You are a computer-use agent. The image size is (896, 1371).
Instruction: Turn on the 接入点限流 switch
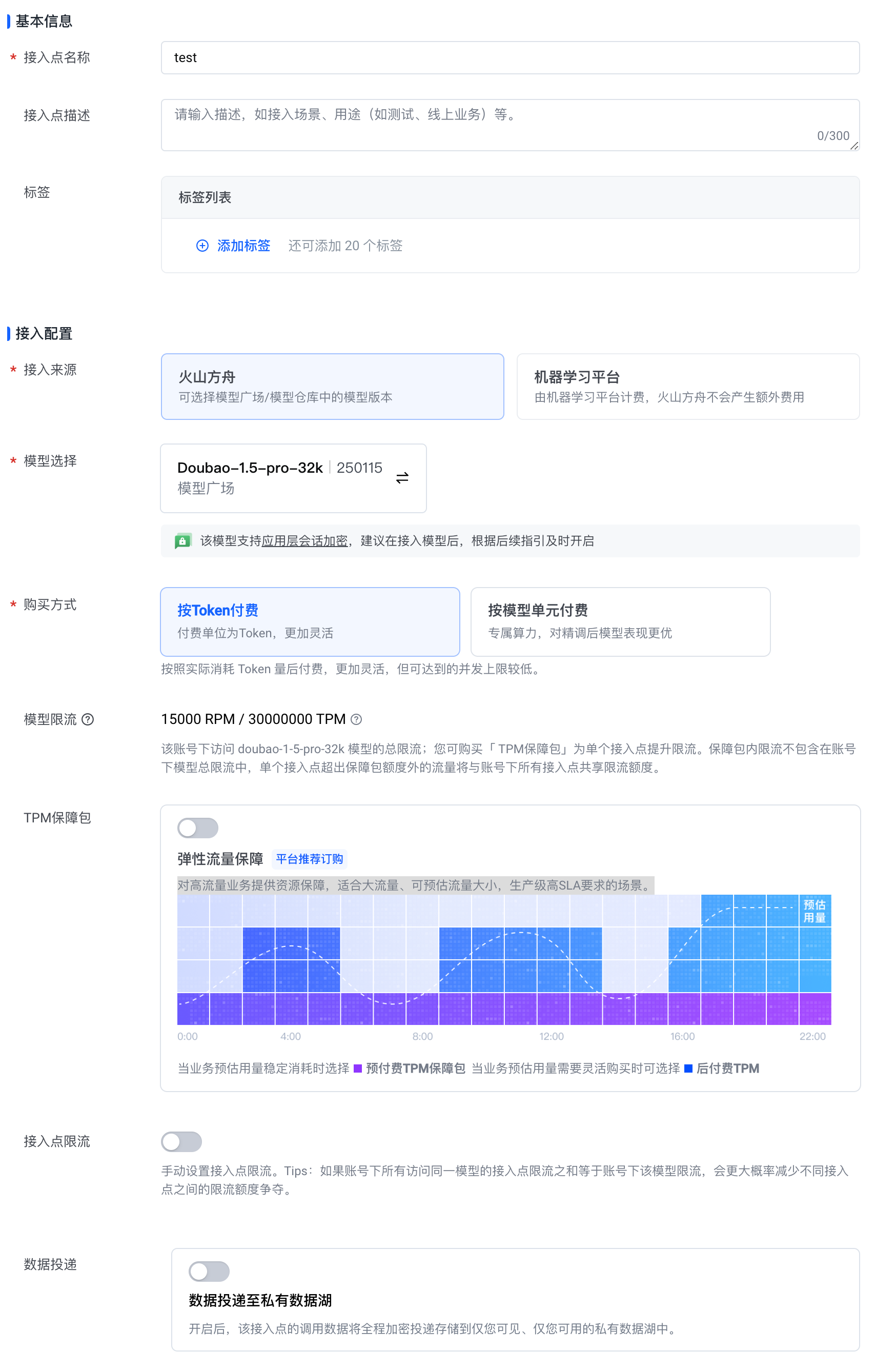(x=181, y=1142)
